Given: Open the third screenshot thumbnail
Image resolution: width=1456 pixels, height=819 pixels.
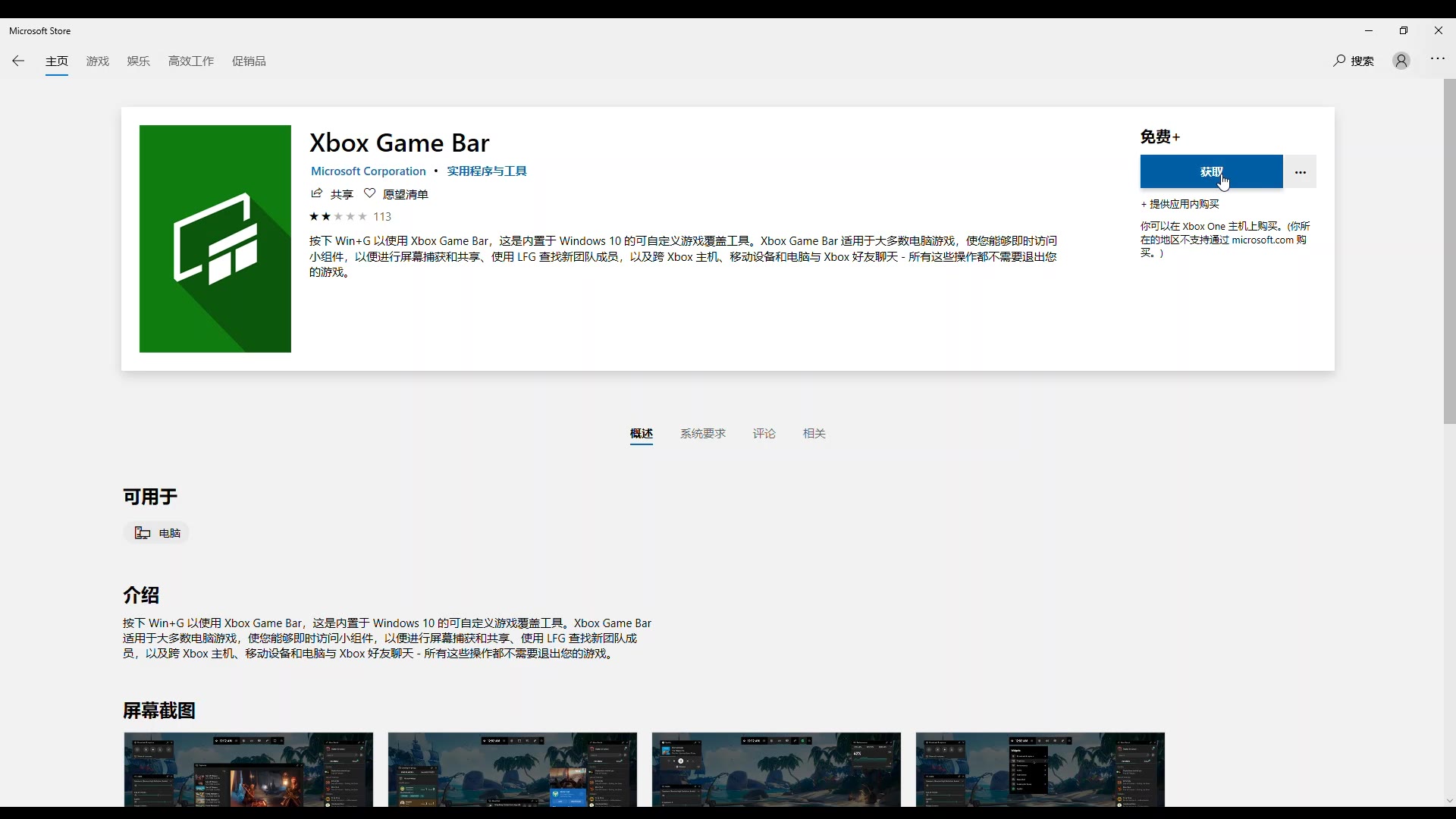Looking at the screenshot, I should point(777,770).
